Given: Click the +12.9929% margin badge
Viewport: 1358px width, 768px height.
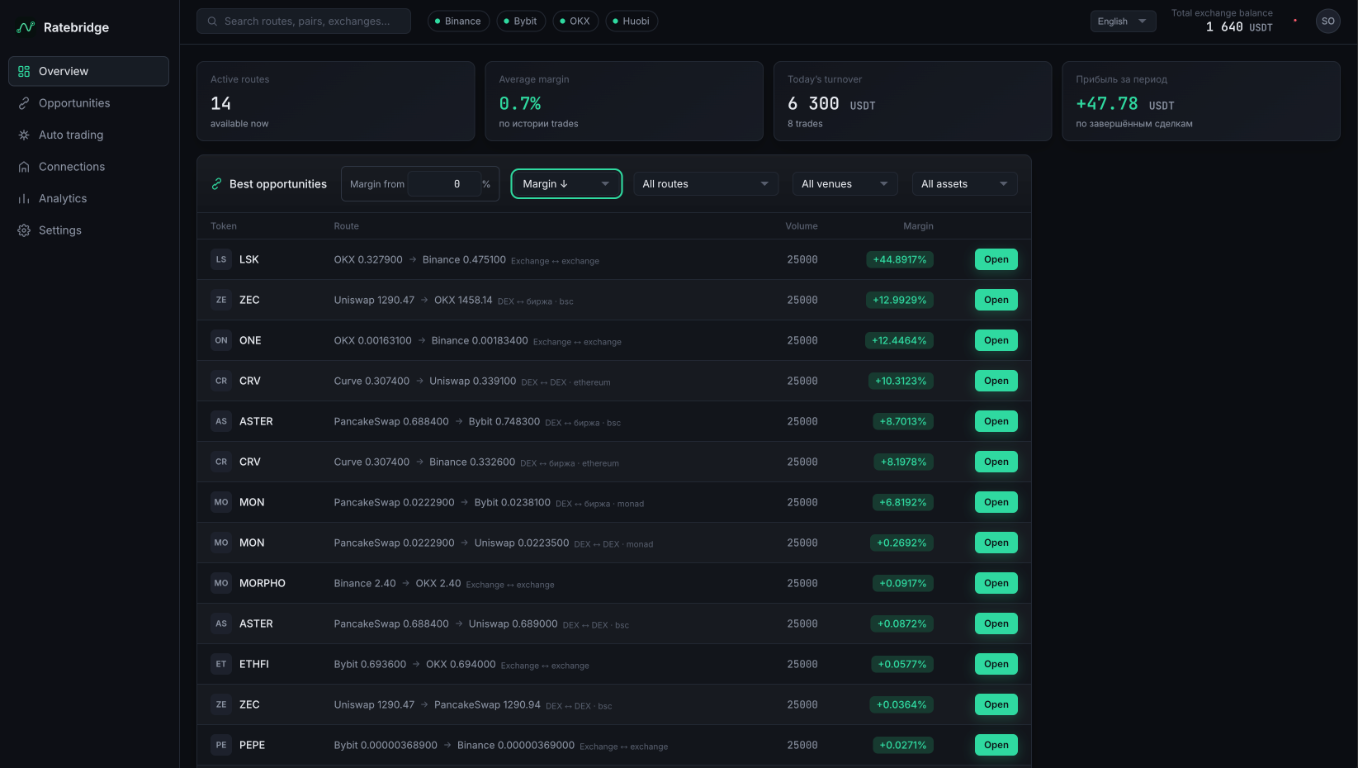Looking at the screenshot, I should [900, 300].
